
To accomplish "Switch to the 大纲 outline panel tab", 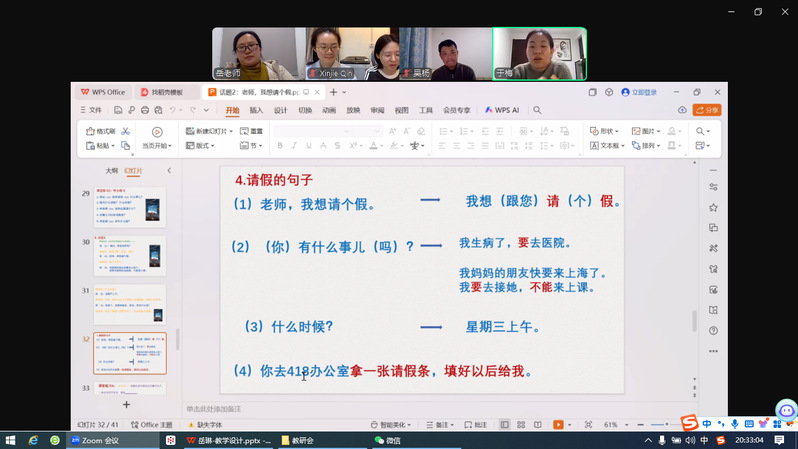I will [112, 171].
